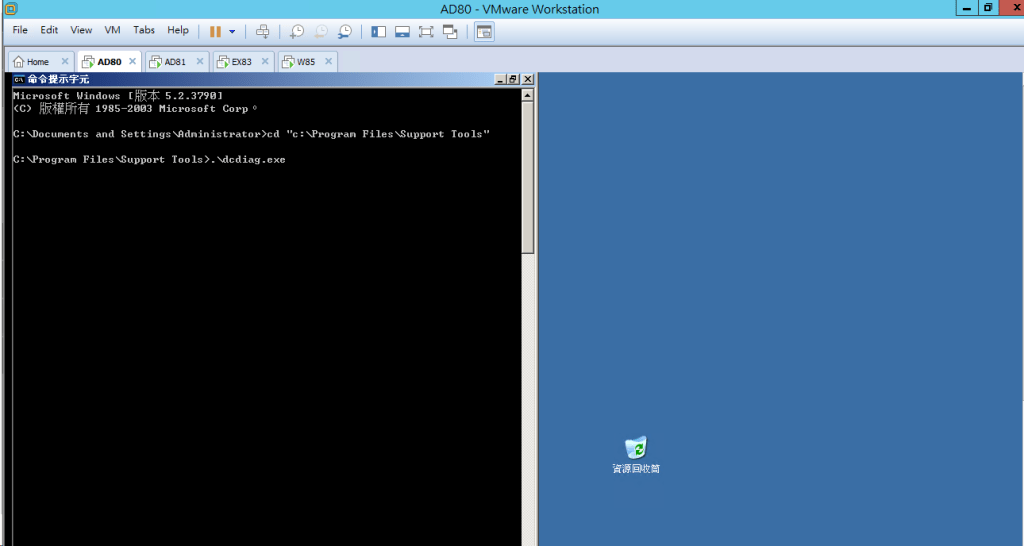The height and width of the screenshot is (546, 1024).
Task: Toggle the console view icon
Action: pyautogui.click(x=484, y=31)
